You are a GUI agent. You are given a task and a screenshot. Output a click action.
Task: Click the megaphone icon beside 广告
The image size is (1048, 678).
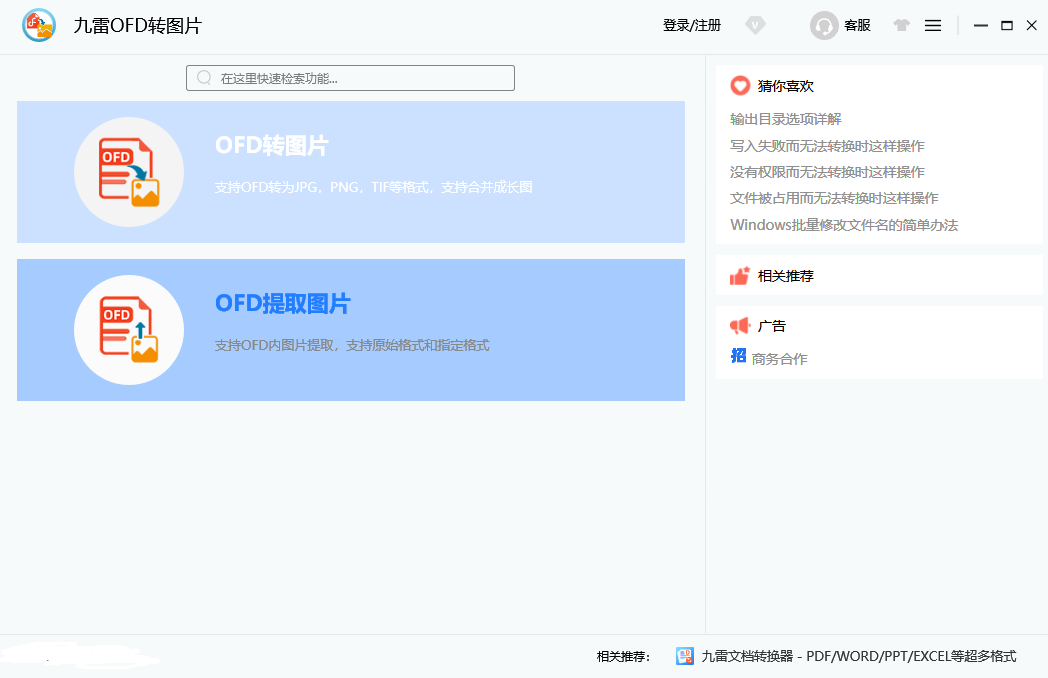738,325
